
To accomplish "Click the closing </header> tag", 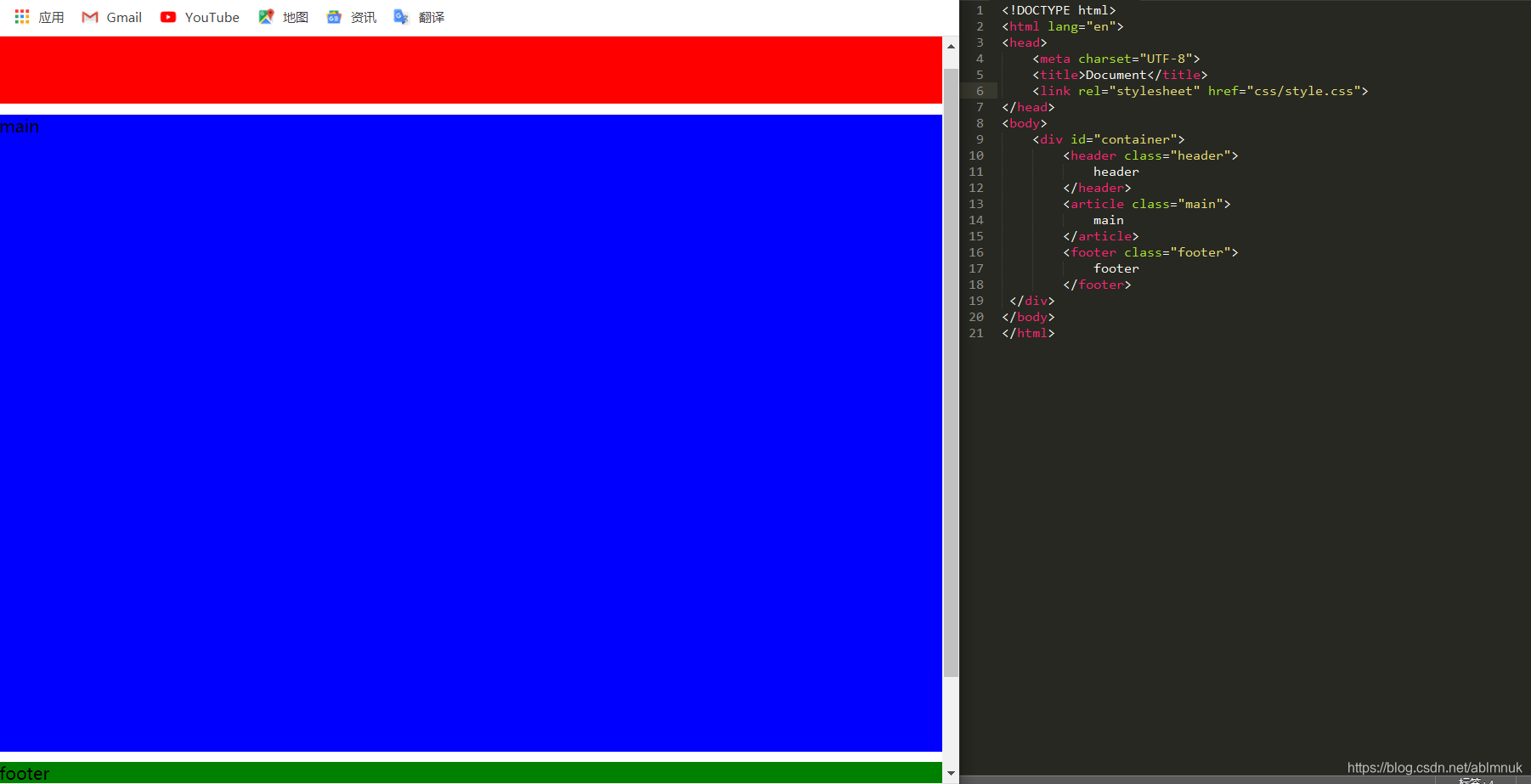I will pyautogui.click(x=1097, y=188).
